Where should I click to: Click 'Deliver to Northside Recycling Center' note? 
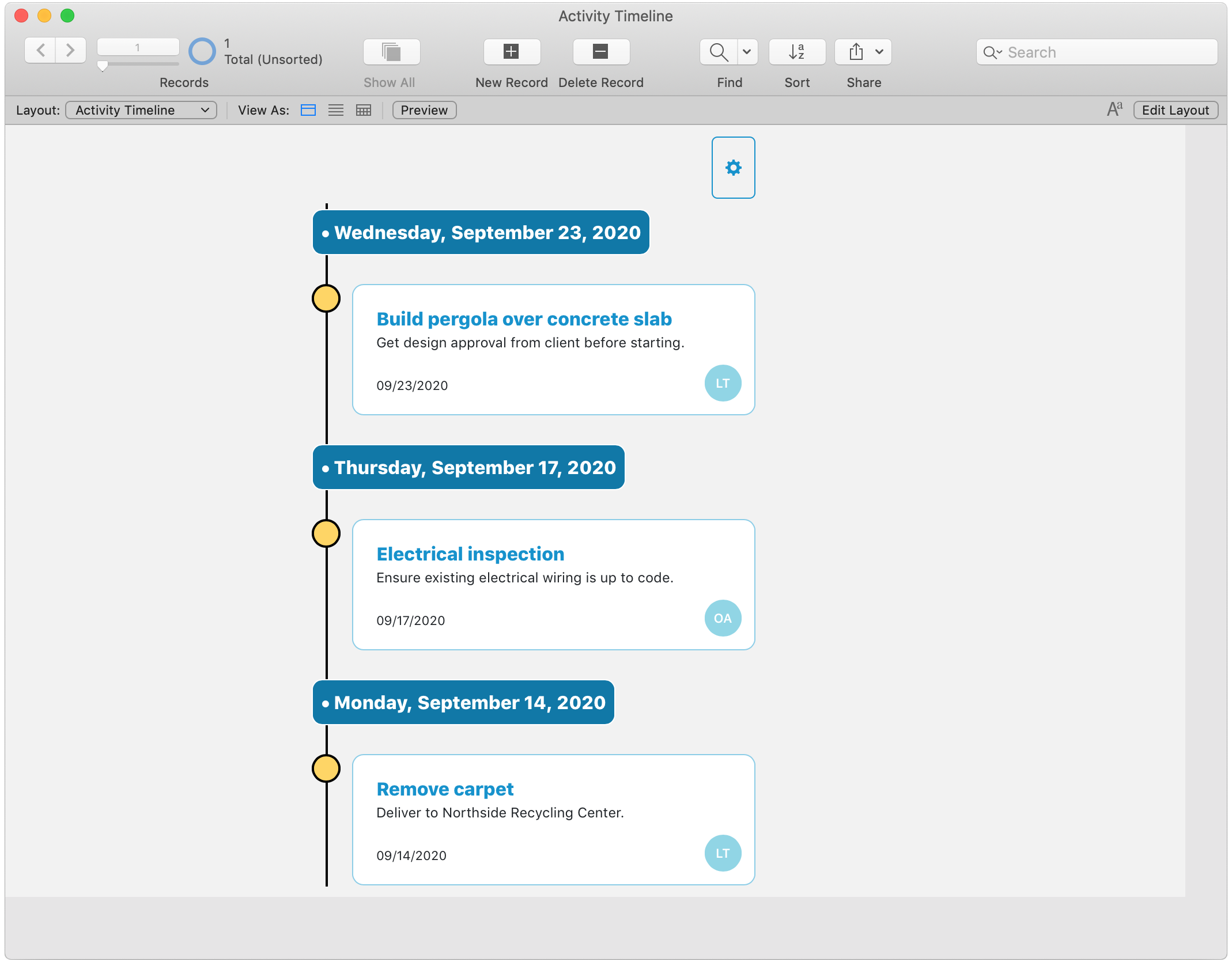(500, 813)
